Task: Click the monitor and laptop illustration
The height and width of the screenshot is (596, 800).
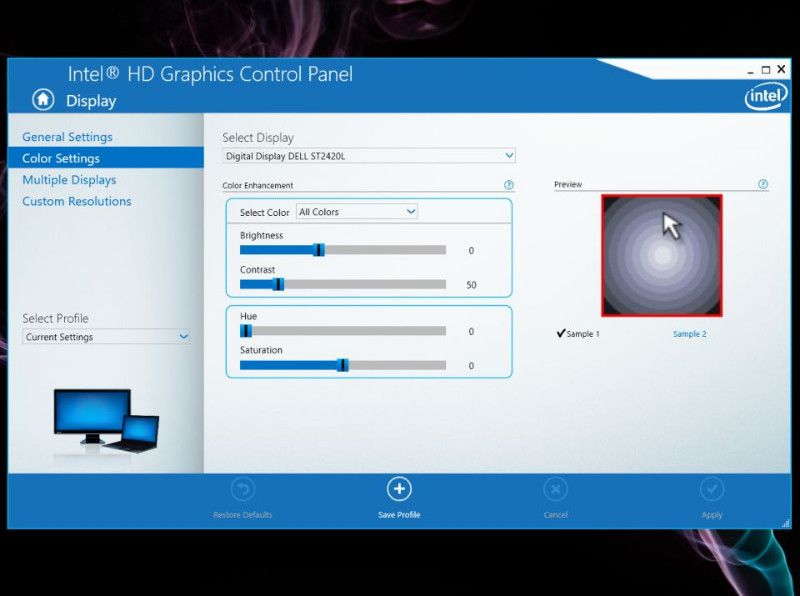Action: click(106, 420)
